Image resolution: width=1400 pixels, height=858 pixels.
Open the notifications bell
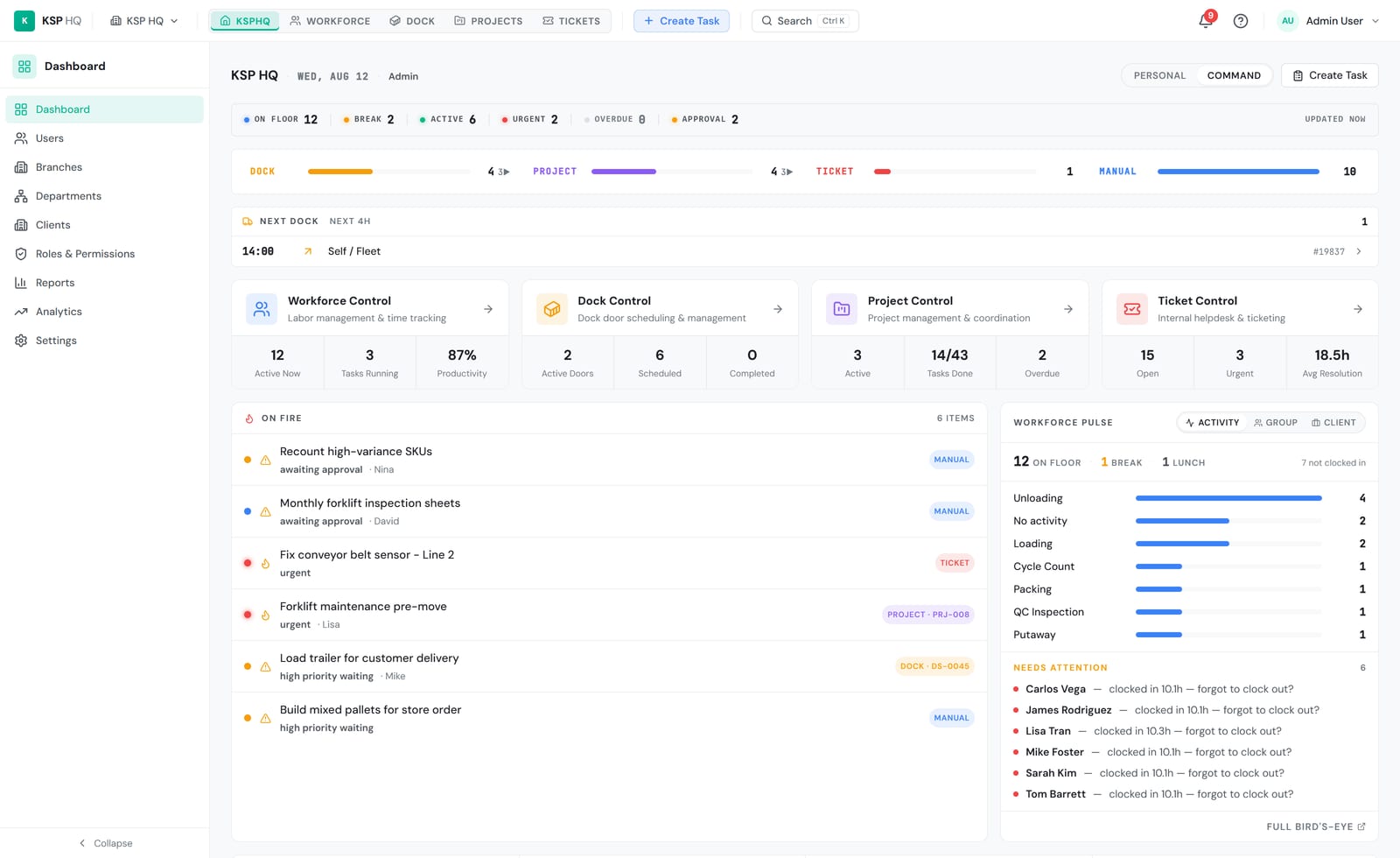click(x=1206, y=21)
